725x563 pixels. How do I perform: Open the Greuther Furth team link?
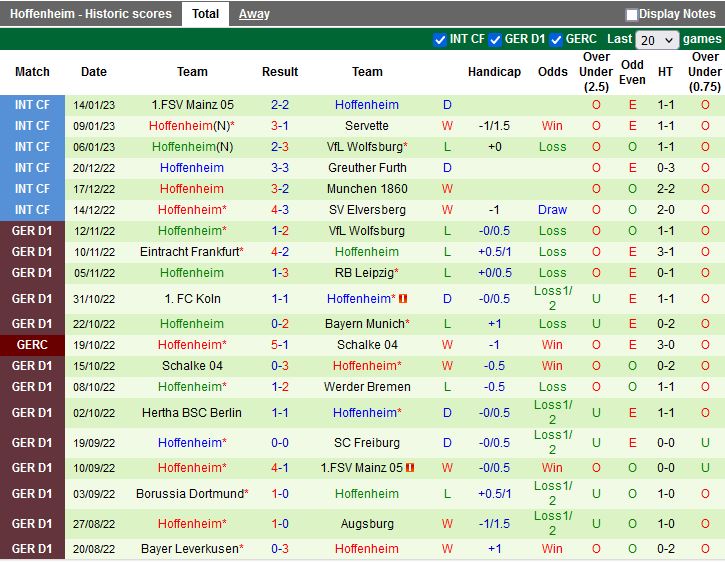367,168
